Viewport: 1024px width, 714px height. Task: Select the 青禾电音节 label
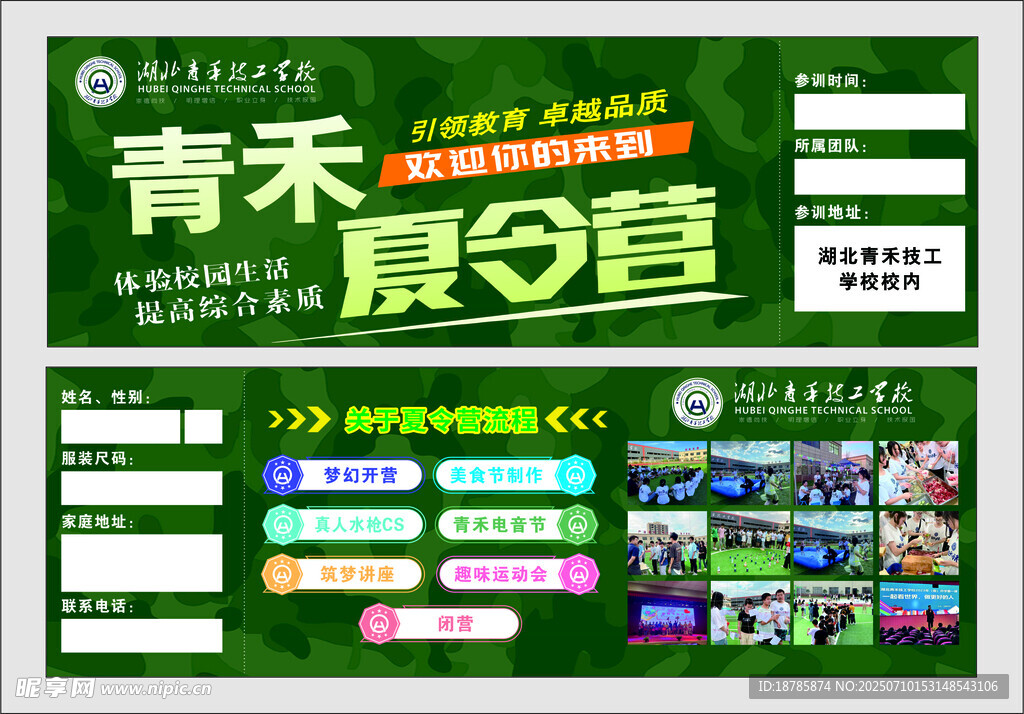pos(498,525)
